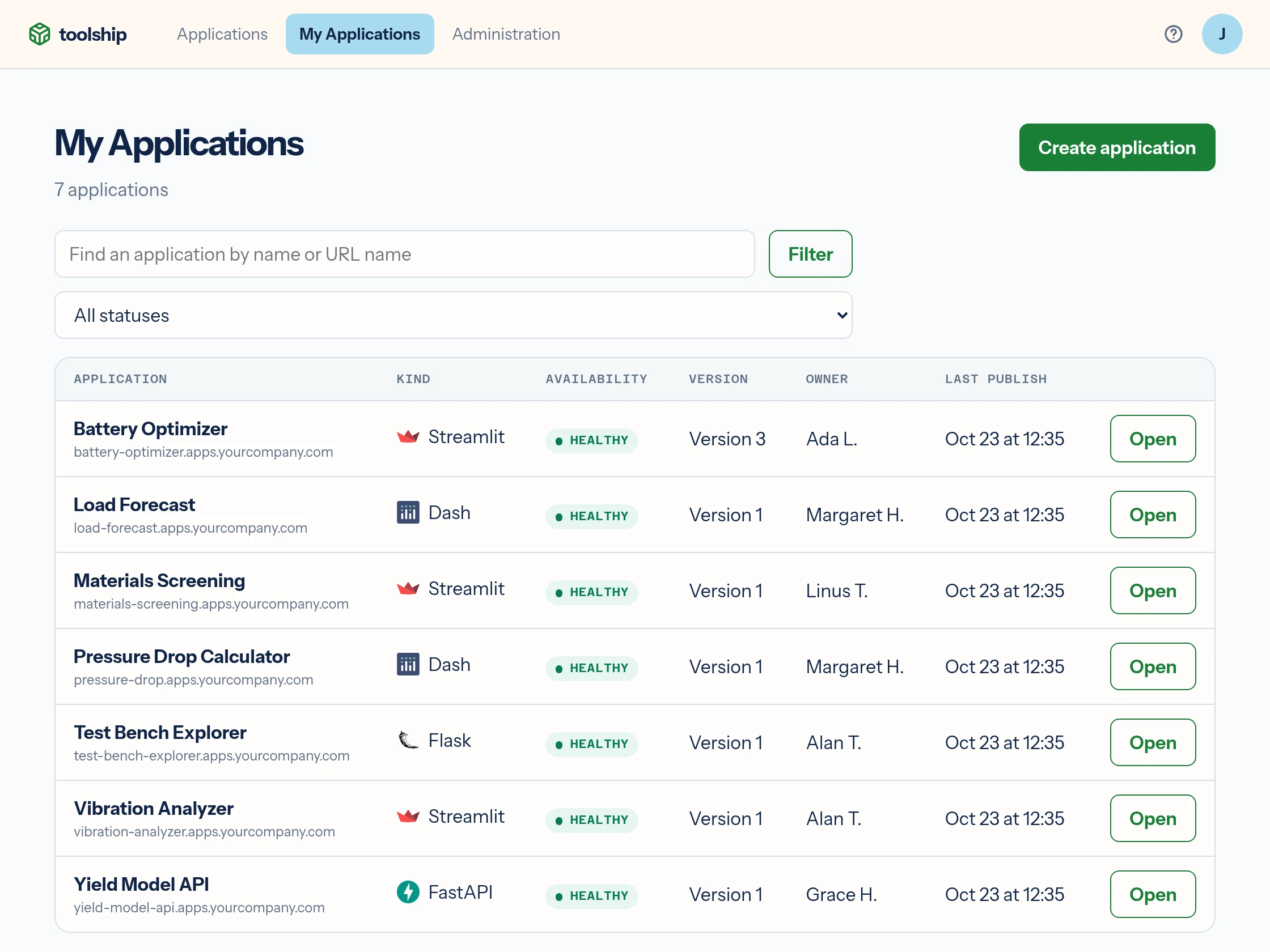Click the FastAPI icon in Yield Model API row
1270x952 pixels.
point(408,892)
